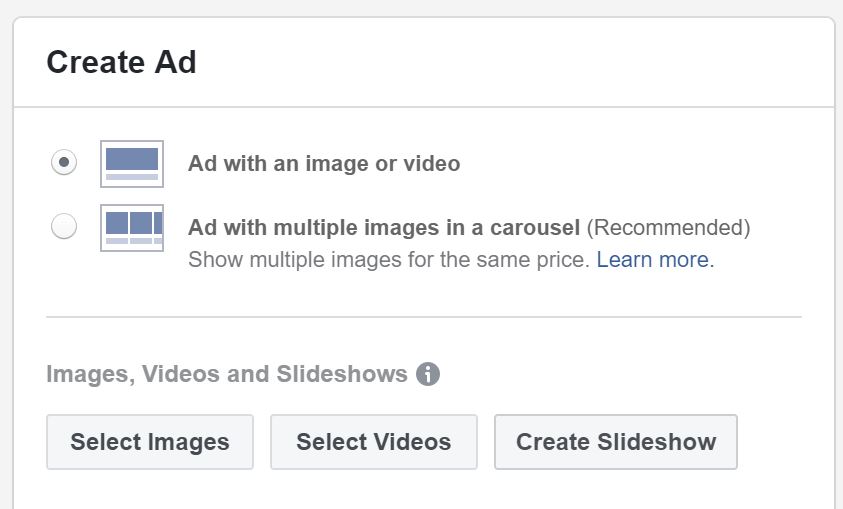843x509 pixels.
Task: Click the "Ad with an image or video" label
Action: click(x=324, y=163)
